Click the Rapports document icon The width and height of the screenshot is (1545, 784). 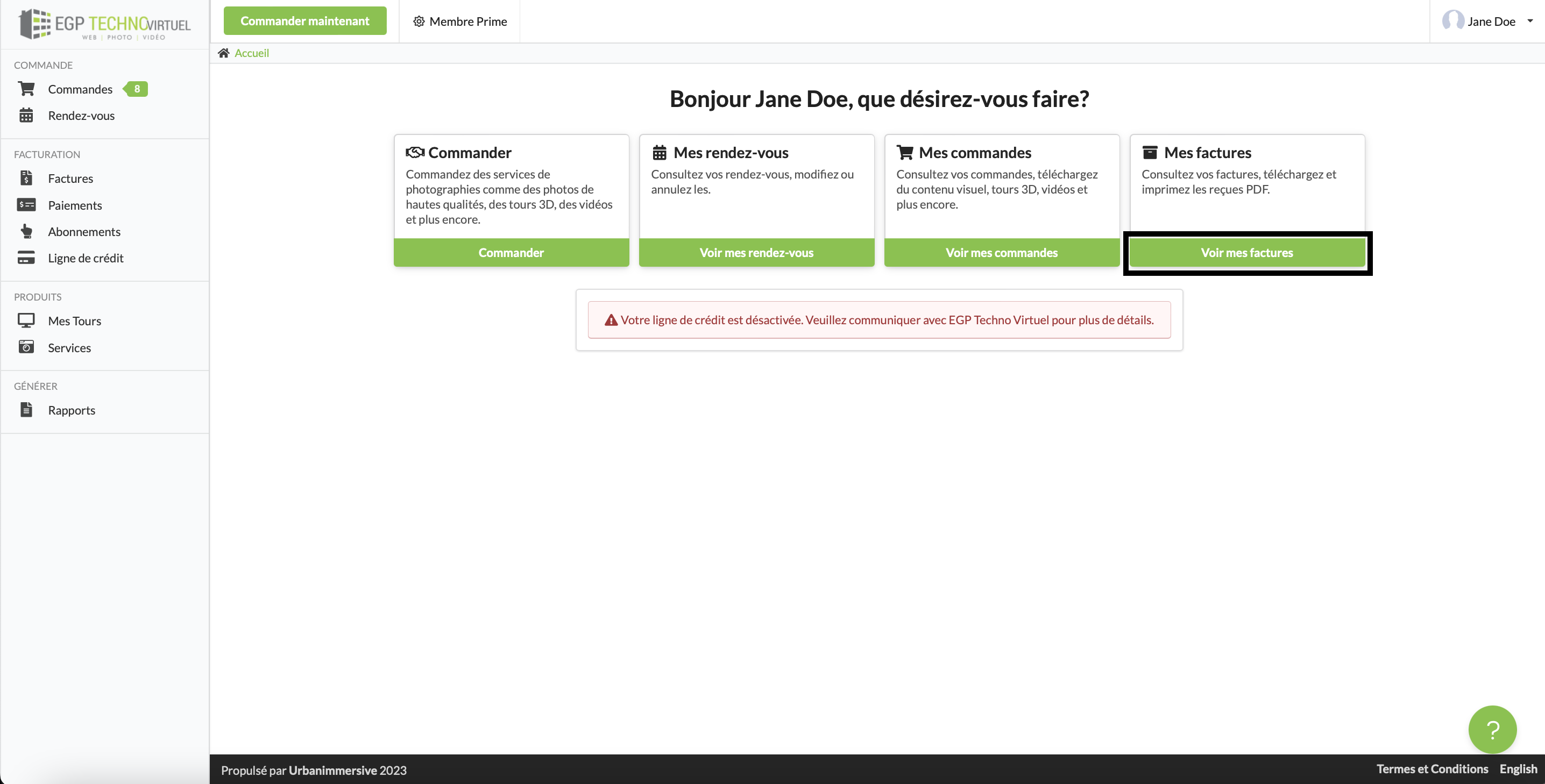coord(26,410)
